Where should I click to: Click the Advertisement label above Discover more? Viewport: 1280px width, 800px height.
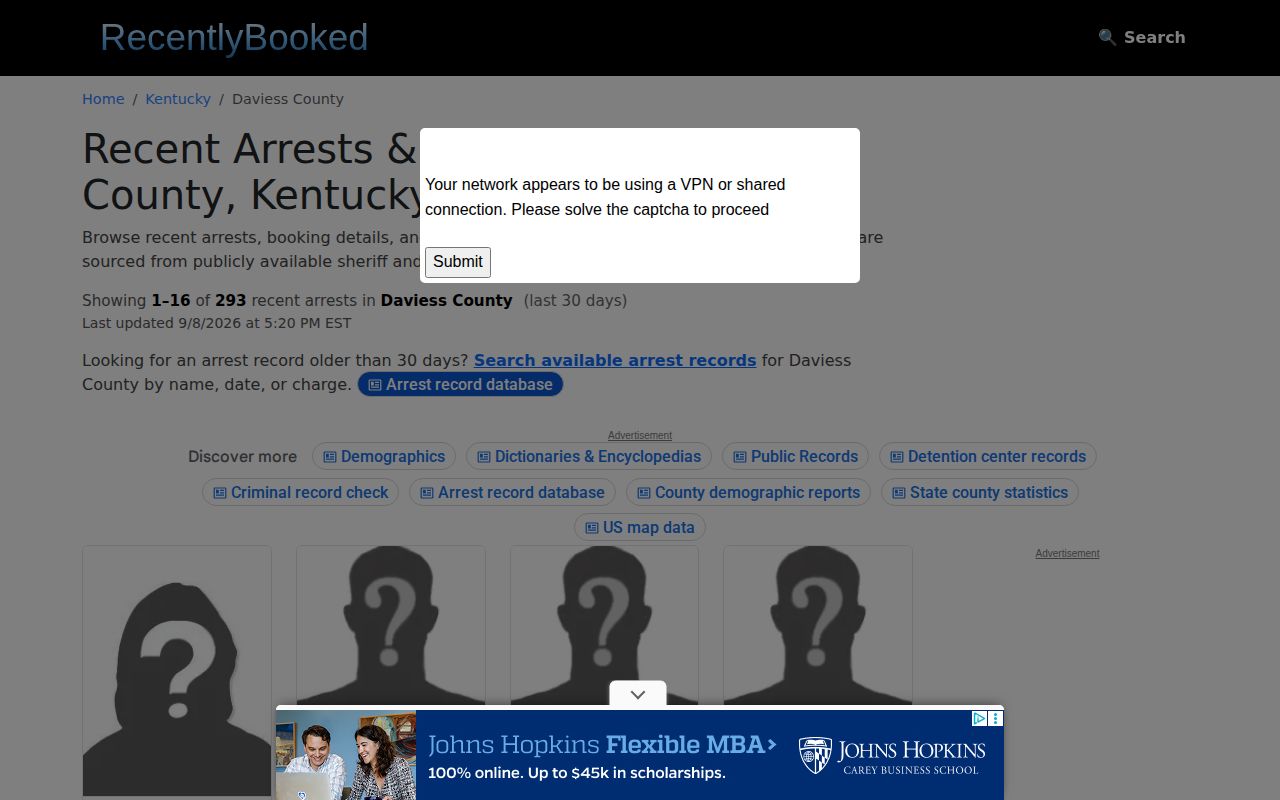coord(640,435)
